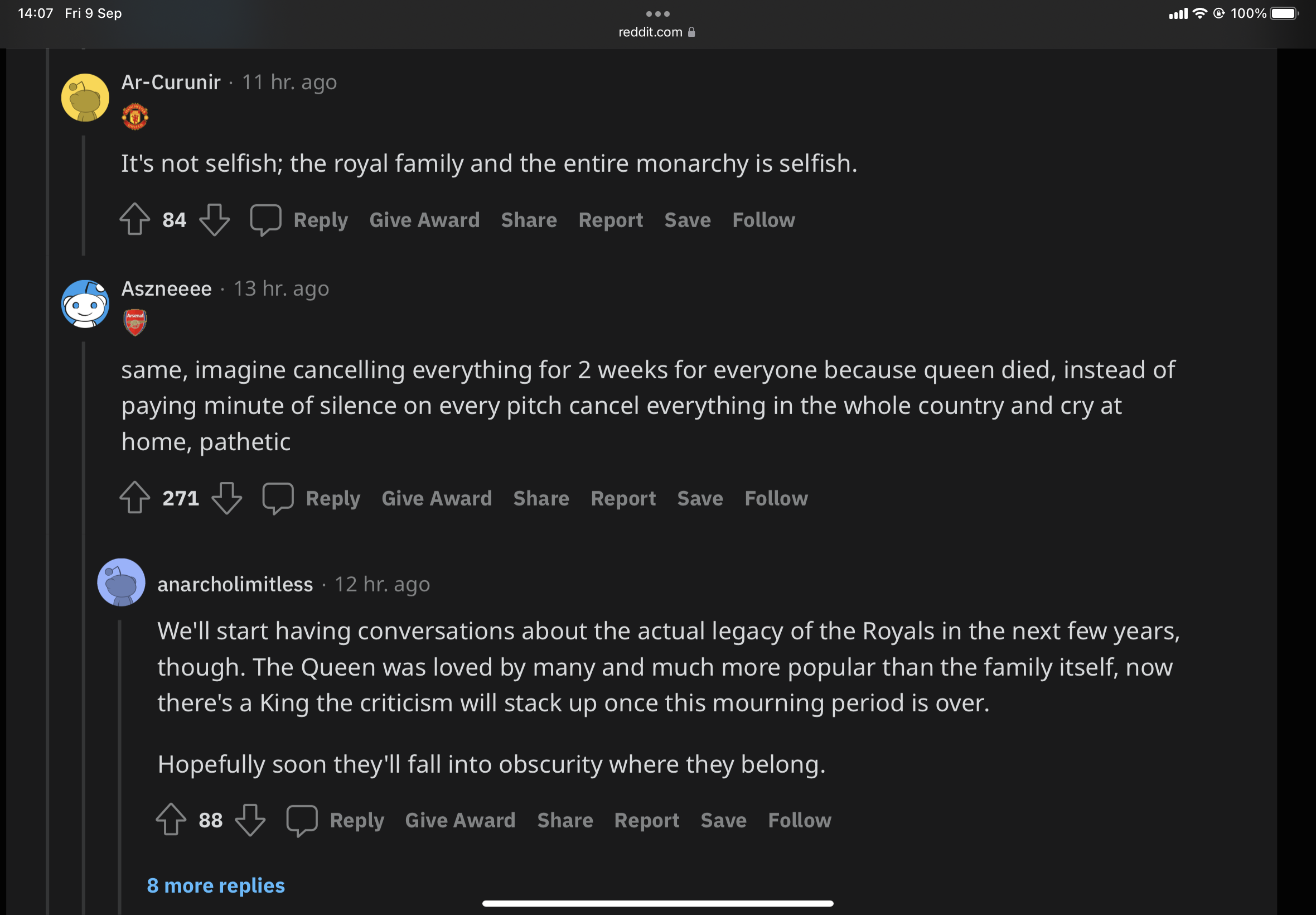The width and height of the screenshot is (1316, 915).
Task: Upvote anarcholimitless's comment
Action: pyautogui.click(x=171, y=820)
